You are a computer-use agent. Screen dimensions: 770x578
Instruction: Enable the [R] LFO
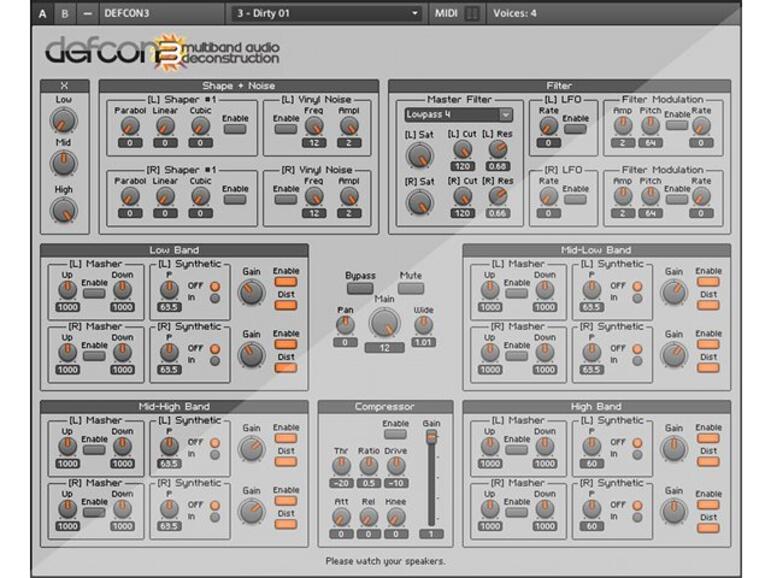tap(575, 199)
